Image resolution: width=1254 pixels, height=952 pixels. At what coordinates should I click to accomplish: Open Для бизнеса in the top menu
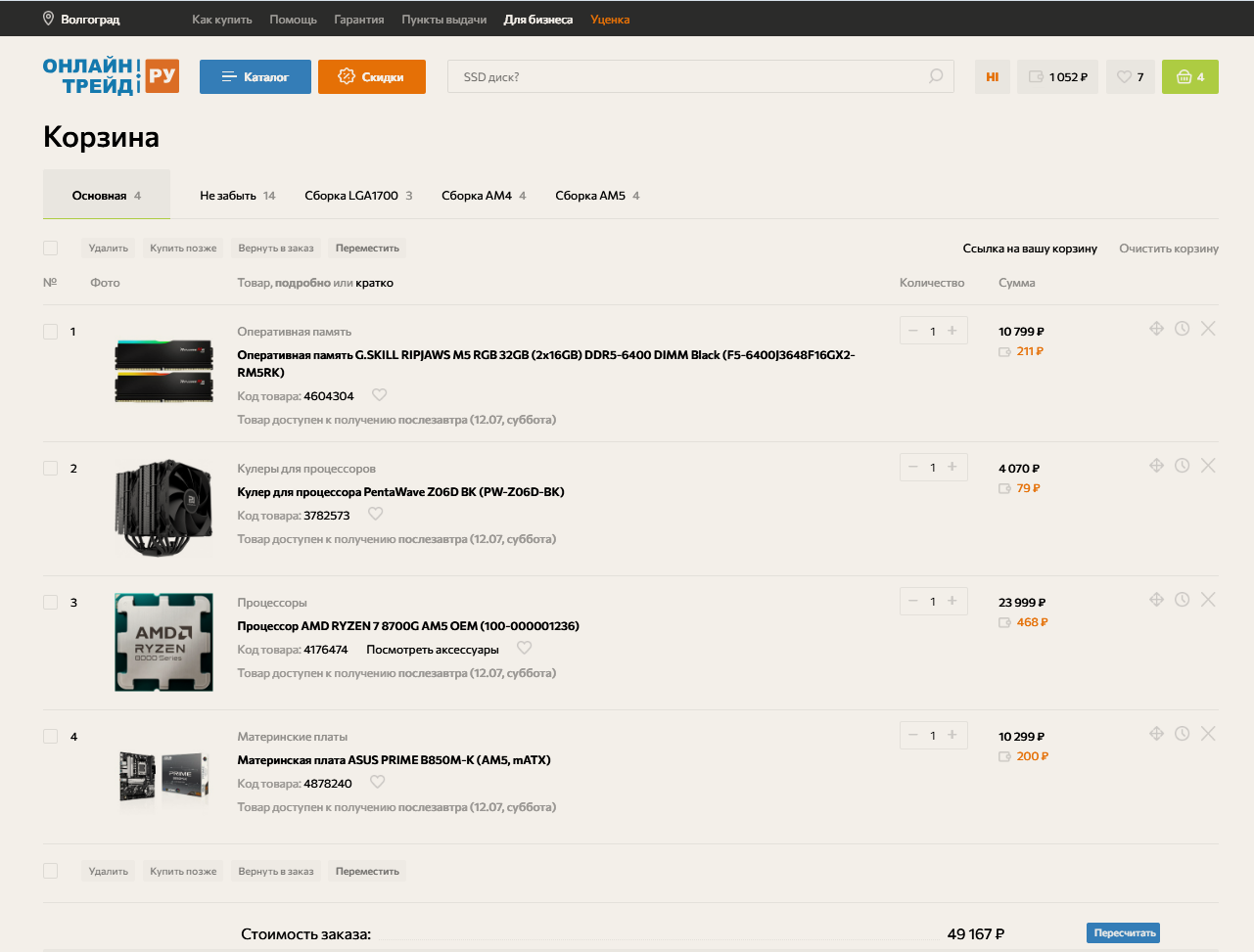pos(538,20)
